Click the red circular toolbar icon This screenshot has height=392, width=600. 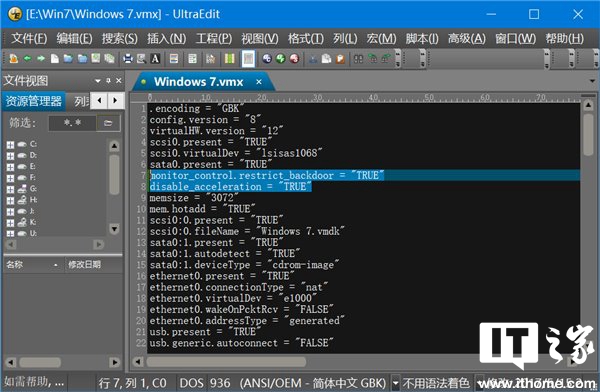294,59
